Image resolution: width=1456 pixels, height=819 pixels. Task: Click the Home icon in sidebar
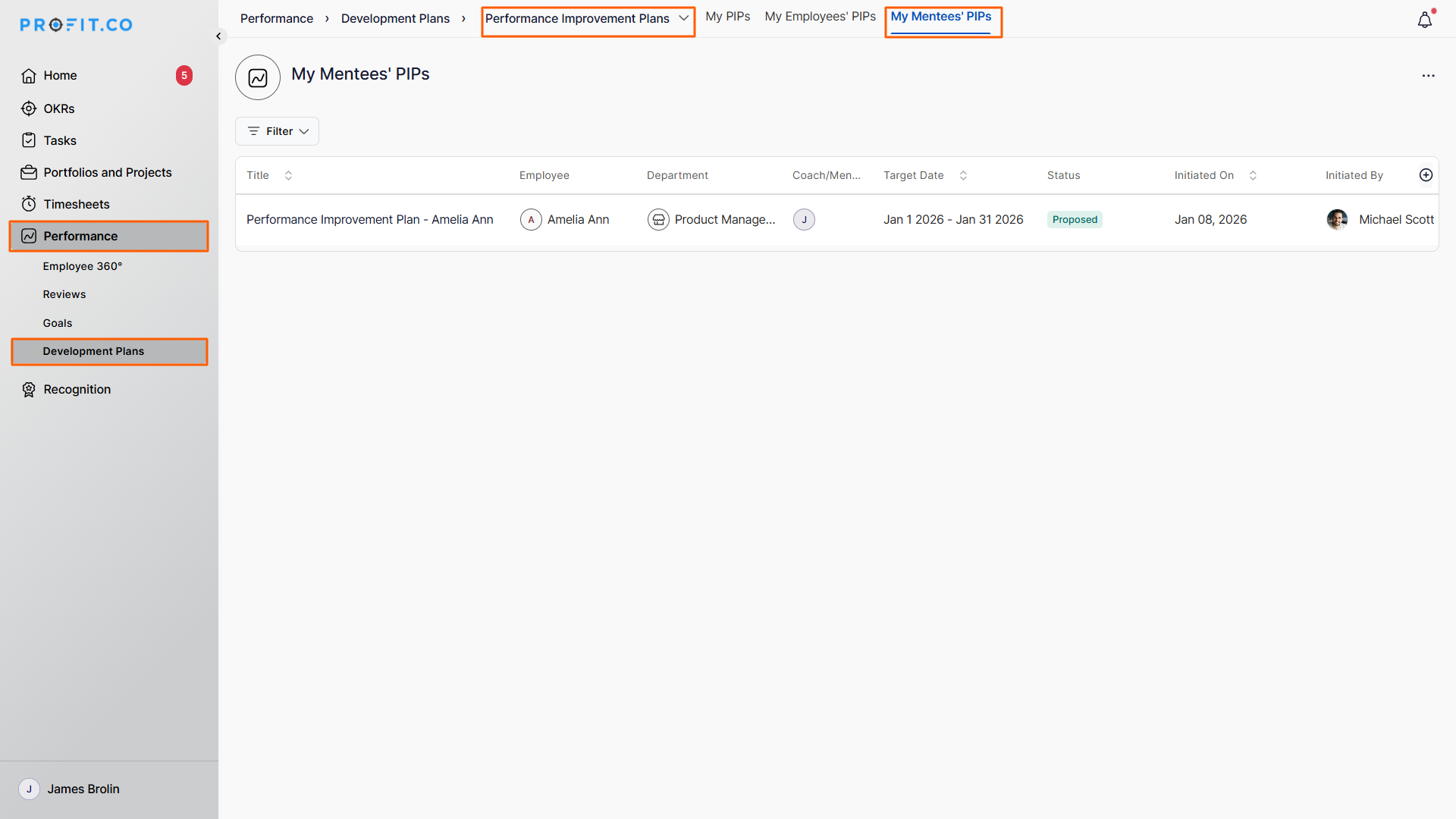click(x=29, y=76)
